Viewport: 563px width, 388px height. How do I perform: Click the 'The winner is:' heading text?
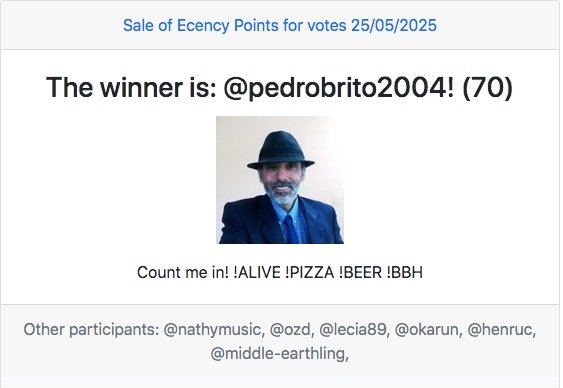click(131, 88)
